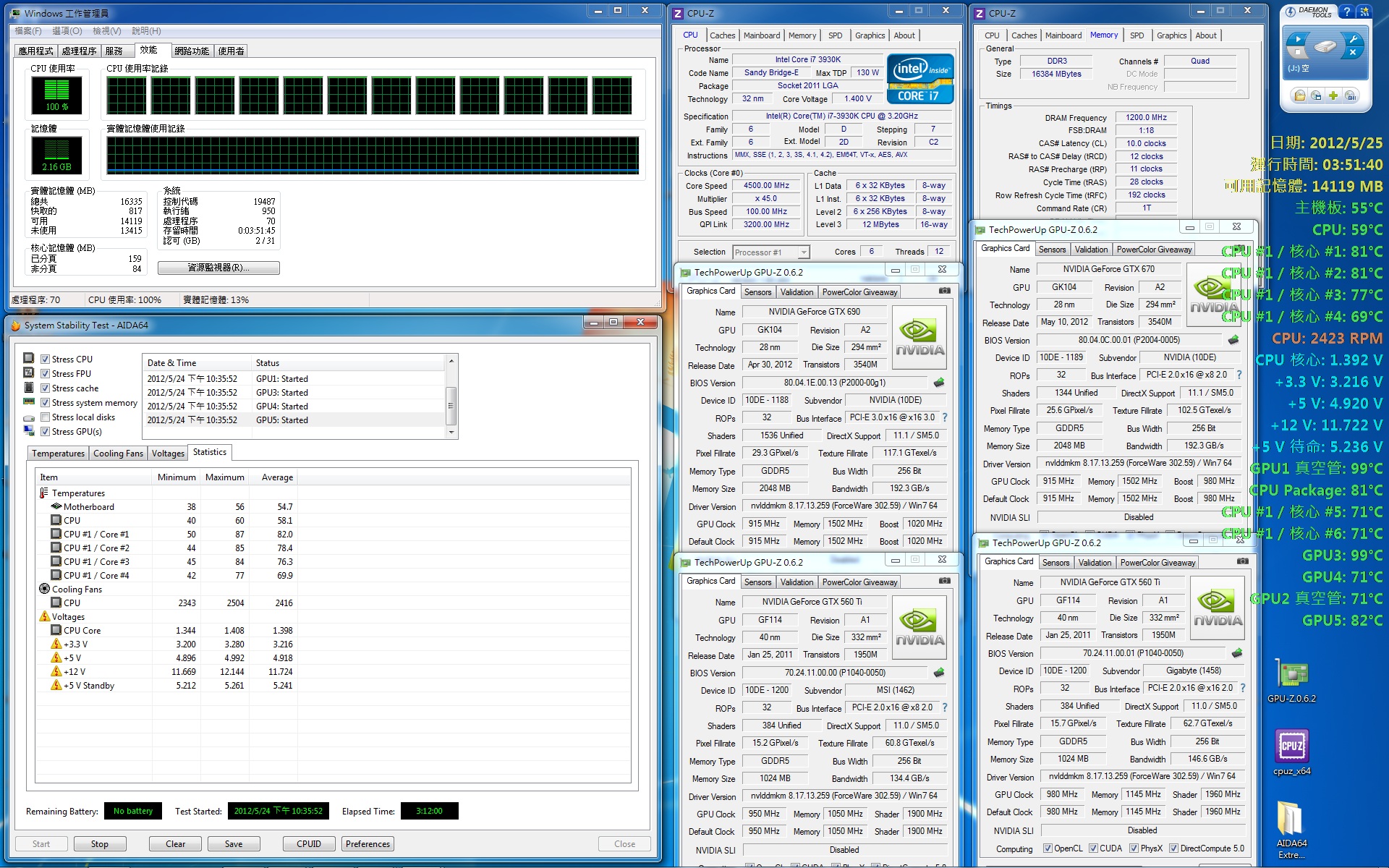Toggle CUDA checkbox in Gigabyte GTX 560 Ti GPU-Z
The width and height of the screenshot is (1389, 868).
1093,848
